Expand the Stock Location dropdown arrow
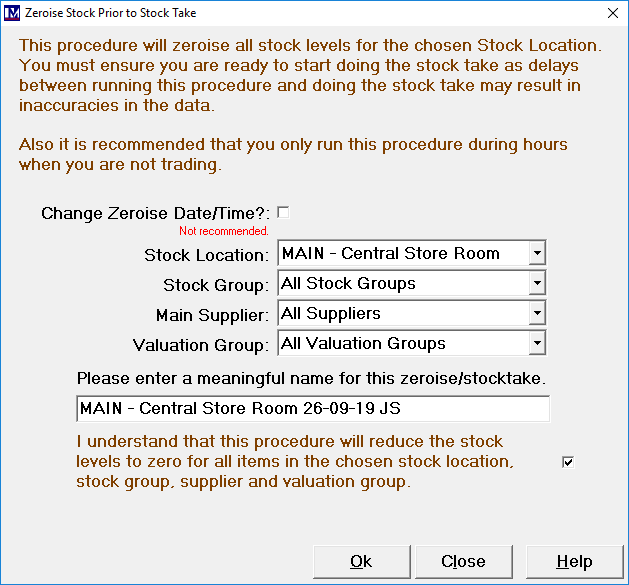This screenshot has width=629, height=585. (x=537, y=254)
